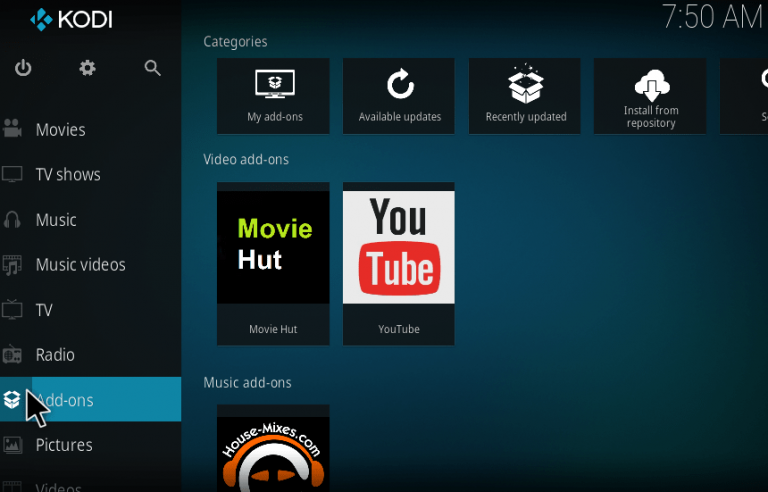Open settings via the gear icon
Image resolution: width=768 pixels, height=492 pixels.
[x=88, y=68]
